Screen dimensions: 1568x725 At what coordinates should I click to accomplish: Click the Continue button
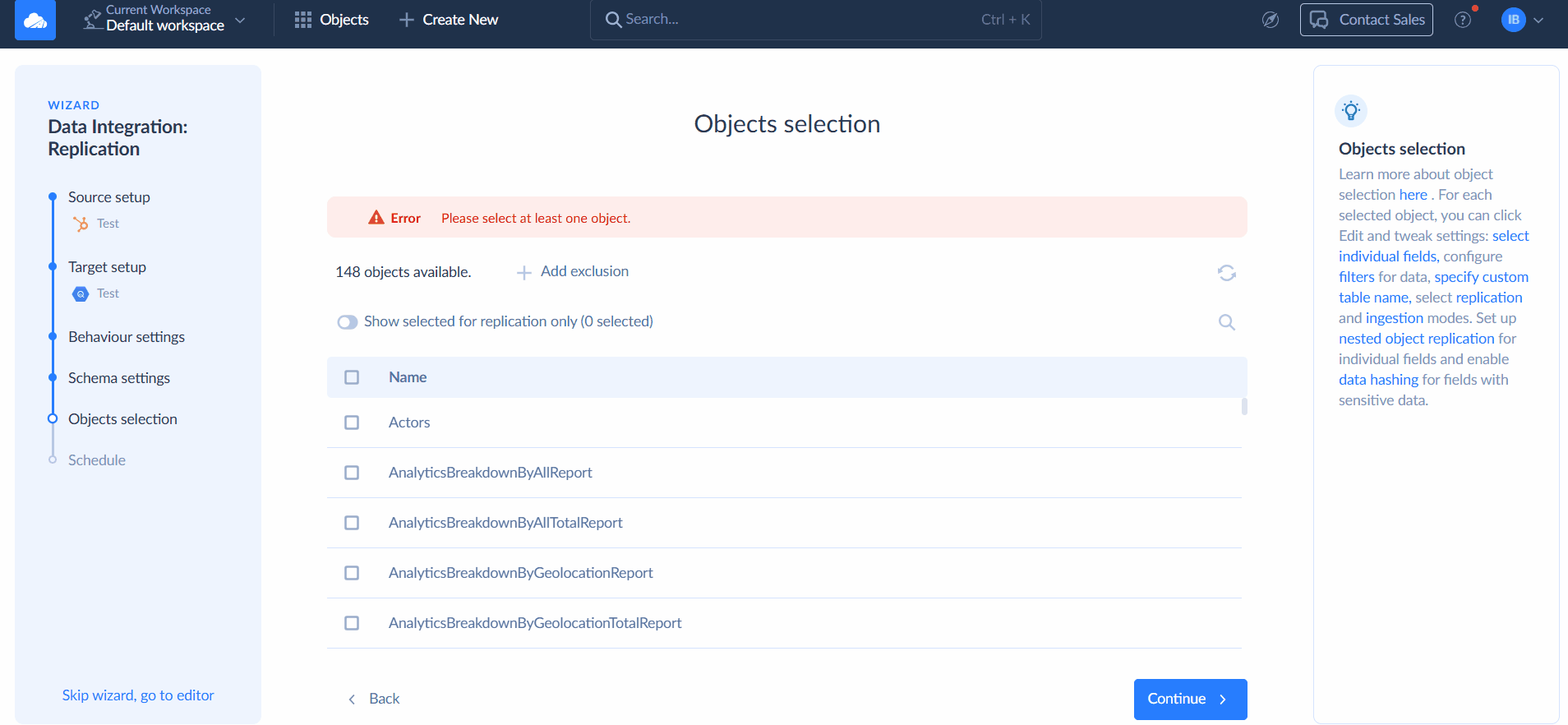point(1191,700)
